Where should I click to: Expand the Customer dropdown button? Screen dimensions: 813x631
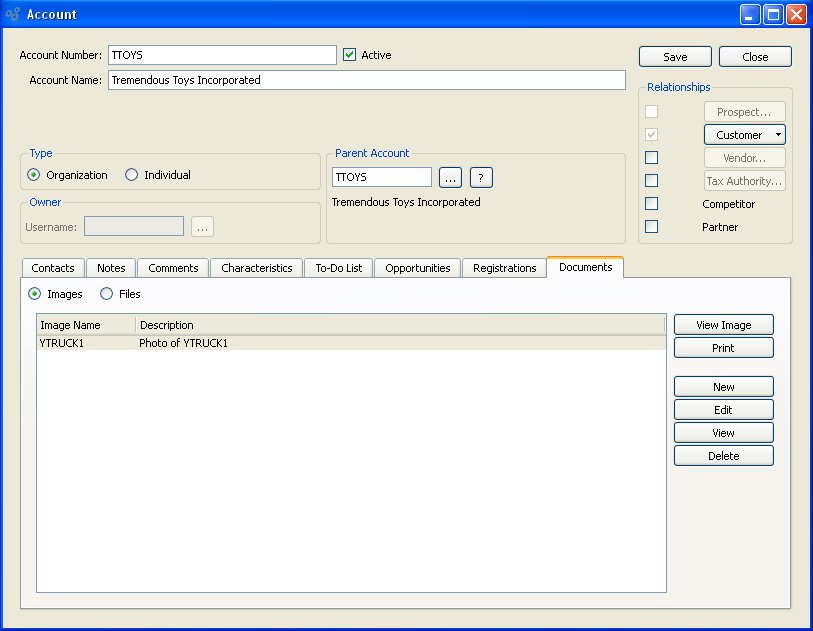[779, 135]
